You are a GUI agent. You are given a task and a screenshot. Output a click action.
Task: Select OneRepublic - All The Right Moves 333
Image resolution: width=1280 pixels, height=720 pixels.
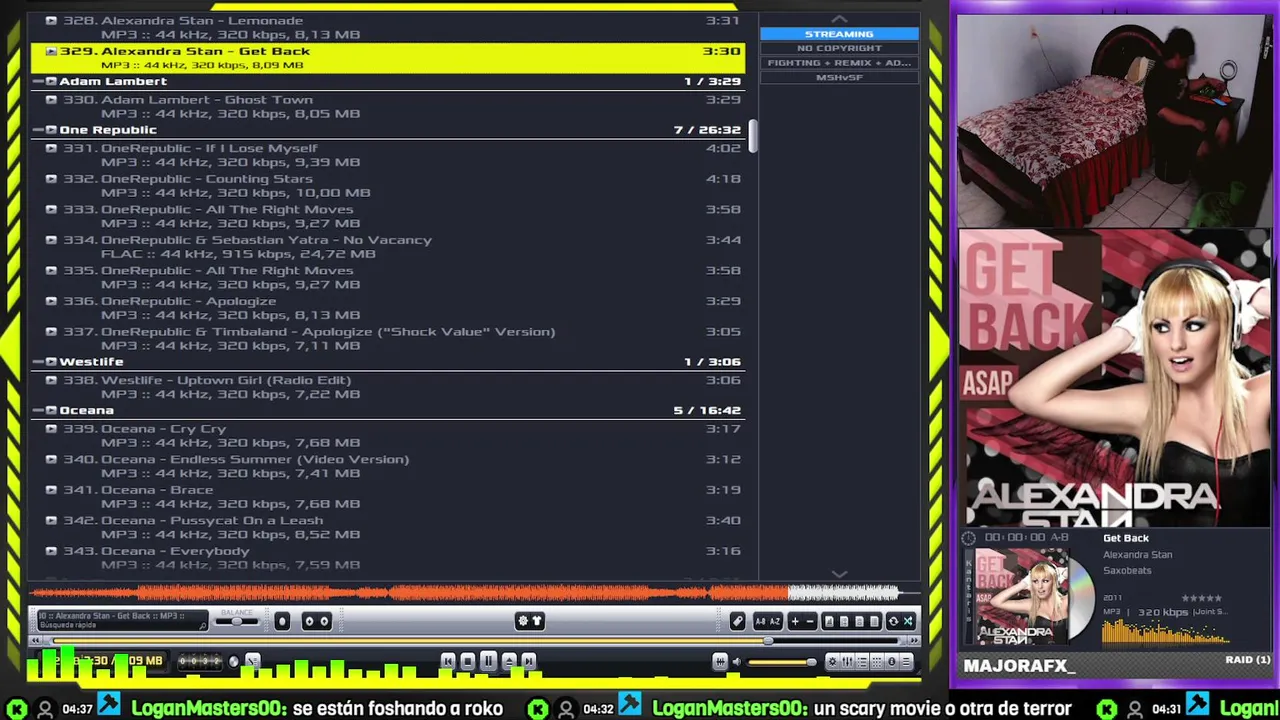(390, 216)
